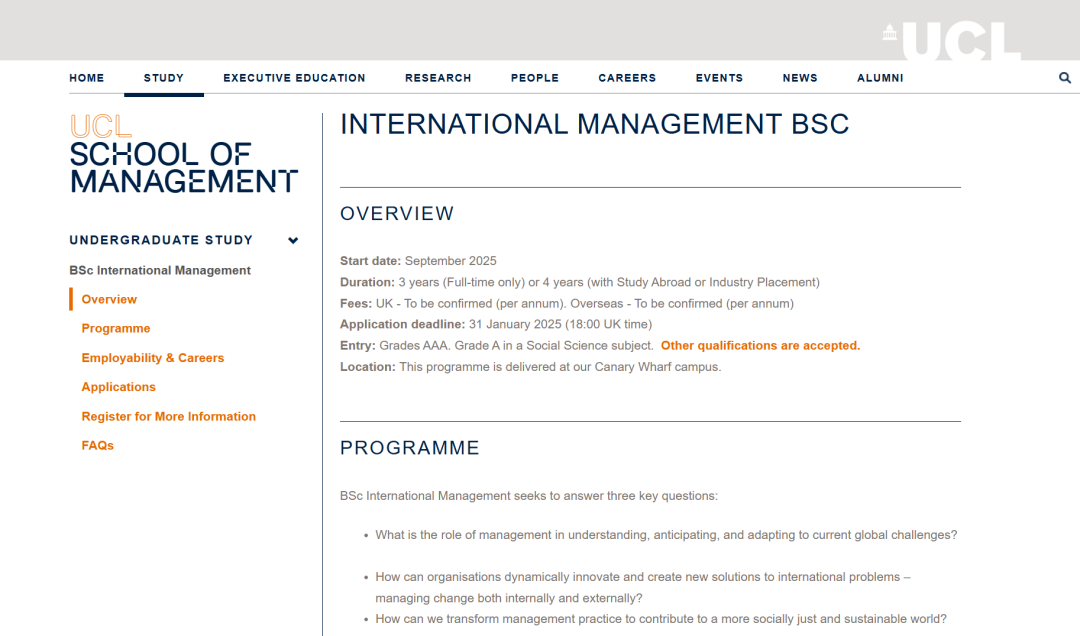The height and width of the screenshot is (636, 1080).
Task: Click the UCL logo in the header
Action: click(x=951, y=41)
